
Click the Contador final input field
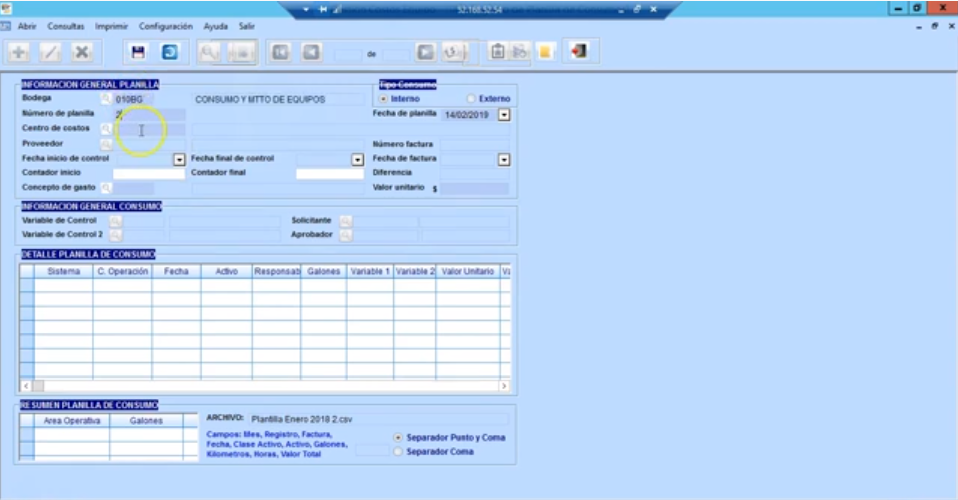coord(330,174)
